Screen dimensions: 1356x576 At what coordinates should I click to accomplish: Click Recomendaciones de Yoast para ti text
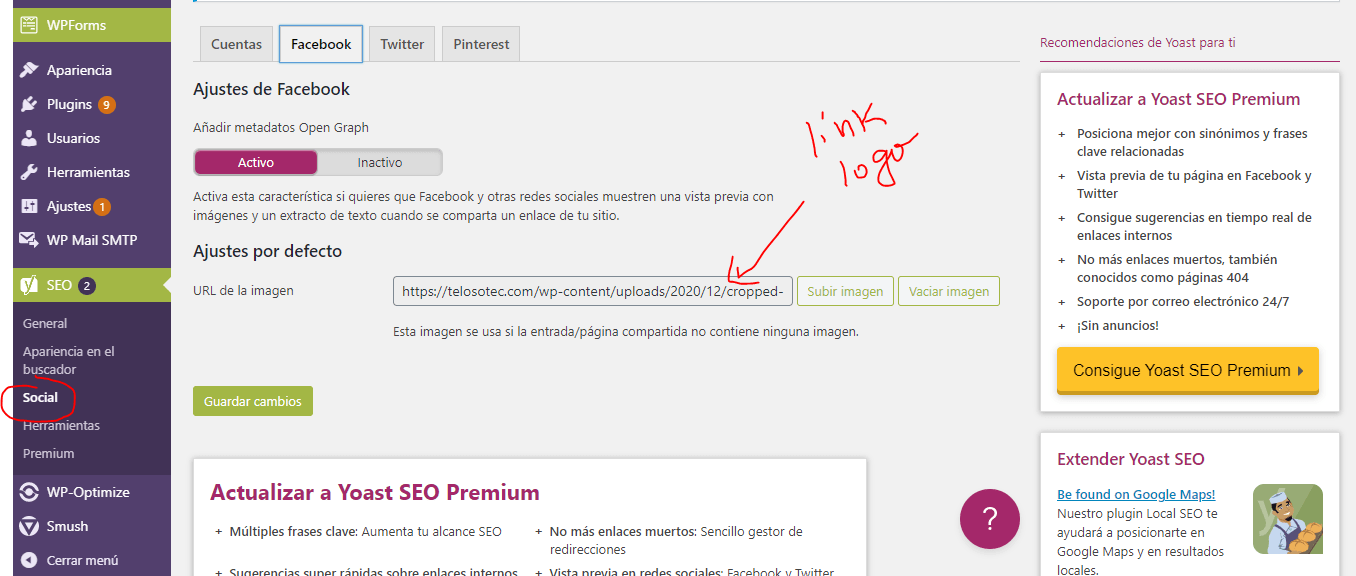point(1137,42)
